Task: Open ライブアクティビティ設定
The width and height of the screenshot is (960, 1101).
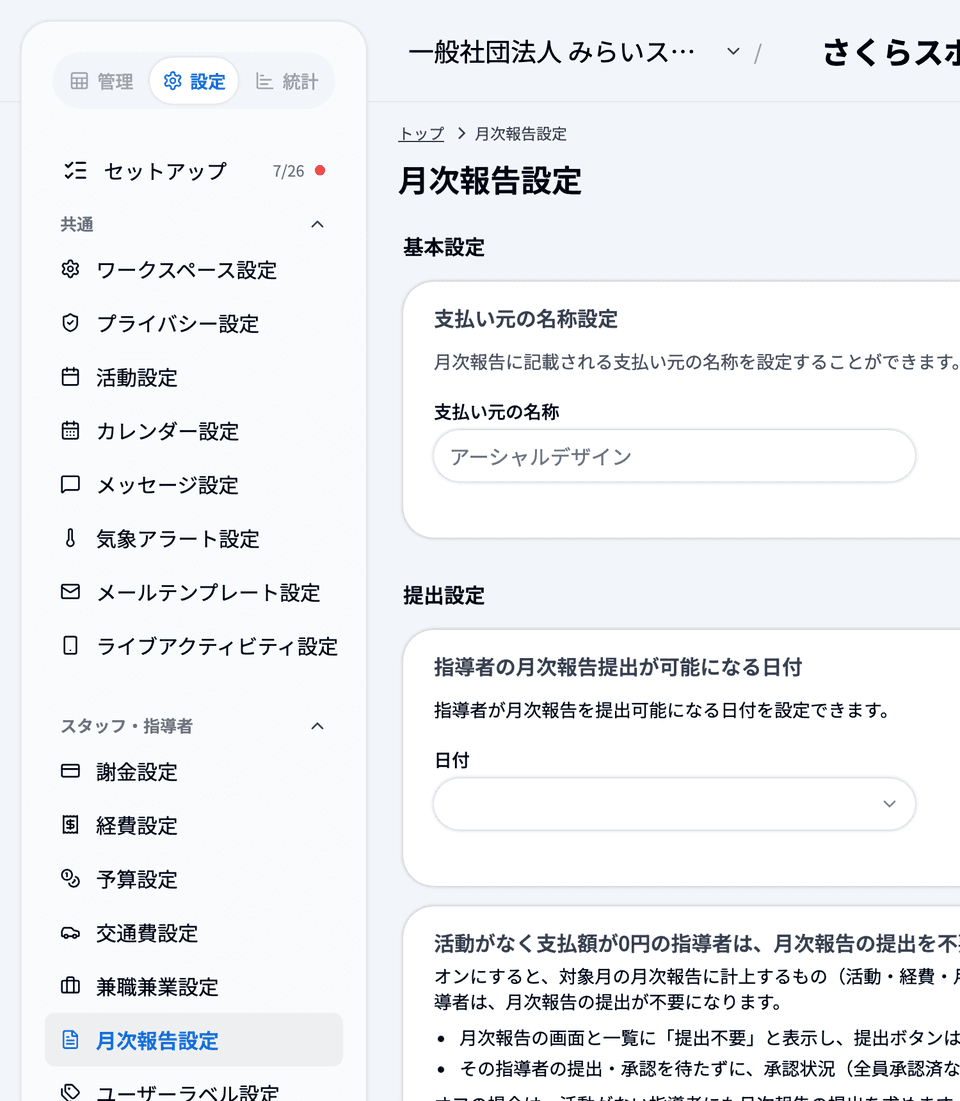Action: pyautogui.click(x=193, y=647)
